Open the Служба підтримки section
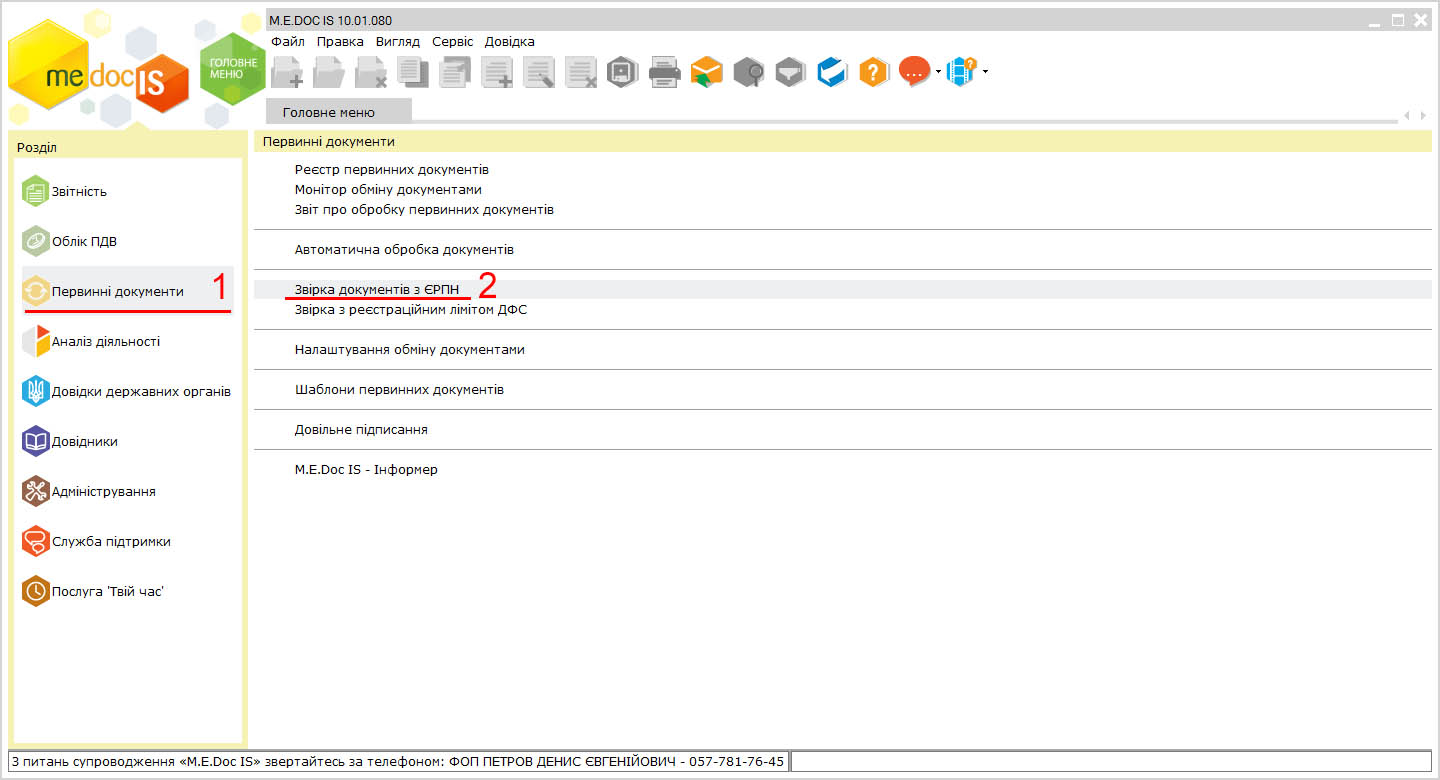Image resolution: width=1440 pixels, height=780 pixels. pos(128,541)
